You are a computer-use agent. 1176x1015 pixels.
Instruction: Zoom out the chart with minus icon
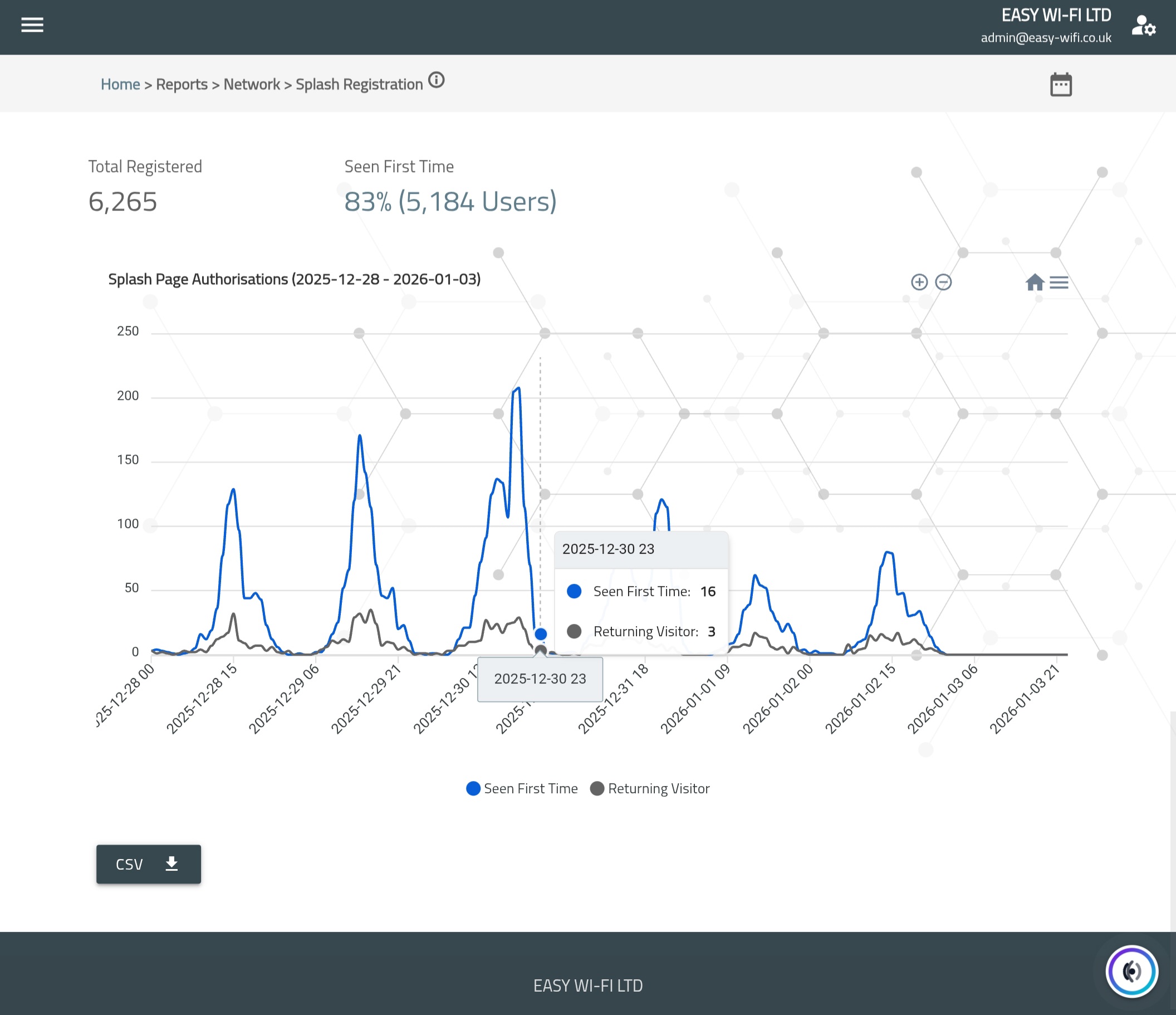(943, 282)
